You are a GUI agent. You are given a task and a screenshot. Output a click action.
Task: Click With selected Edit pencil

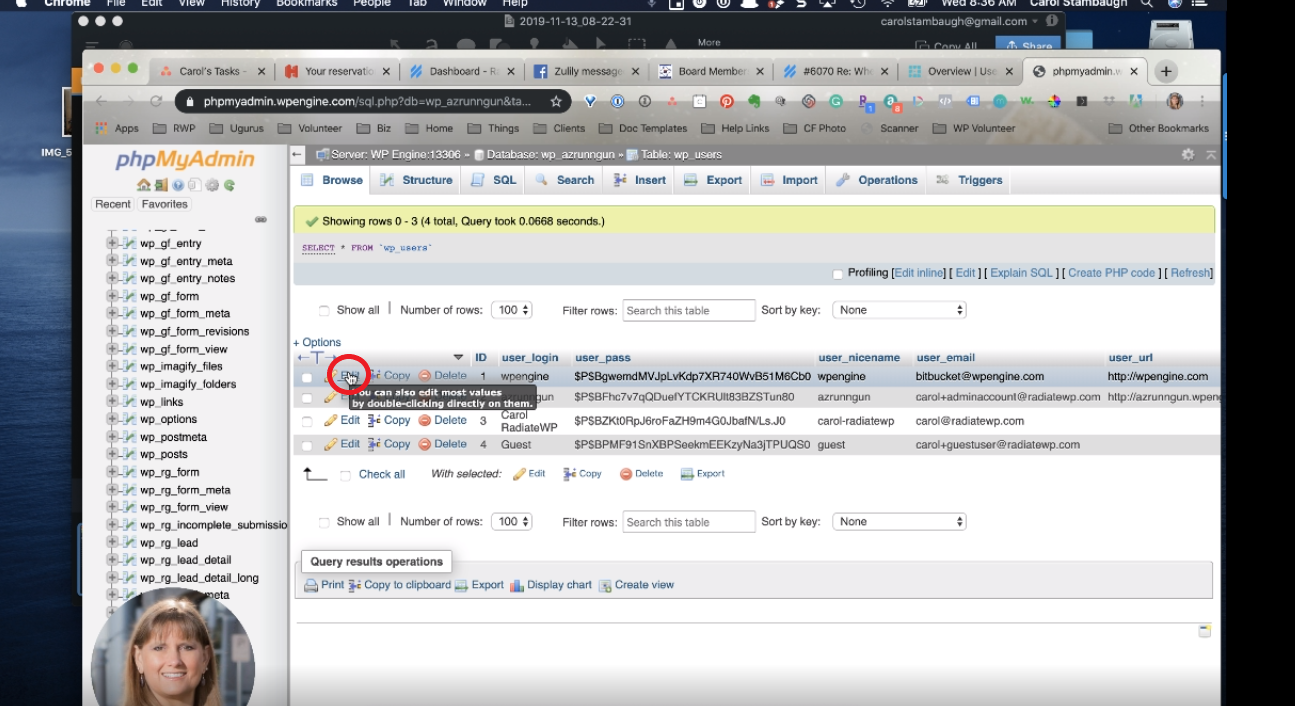click(519, 474)
